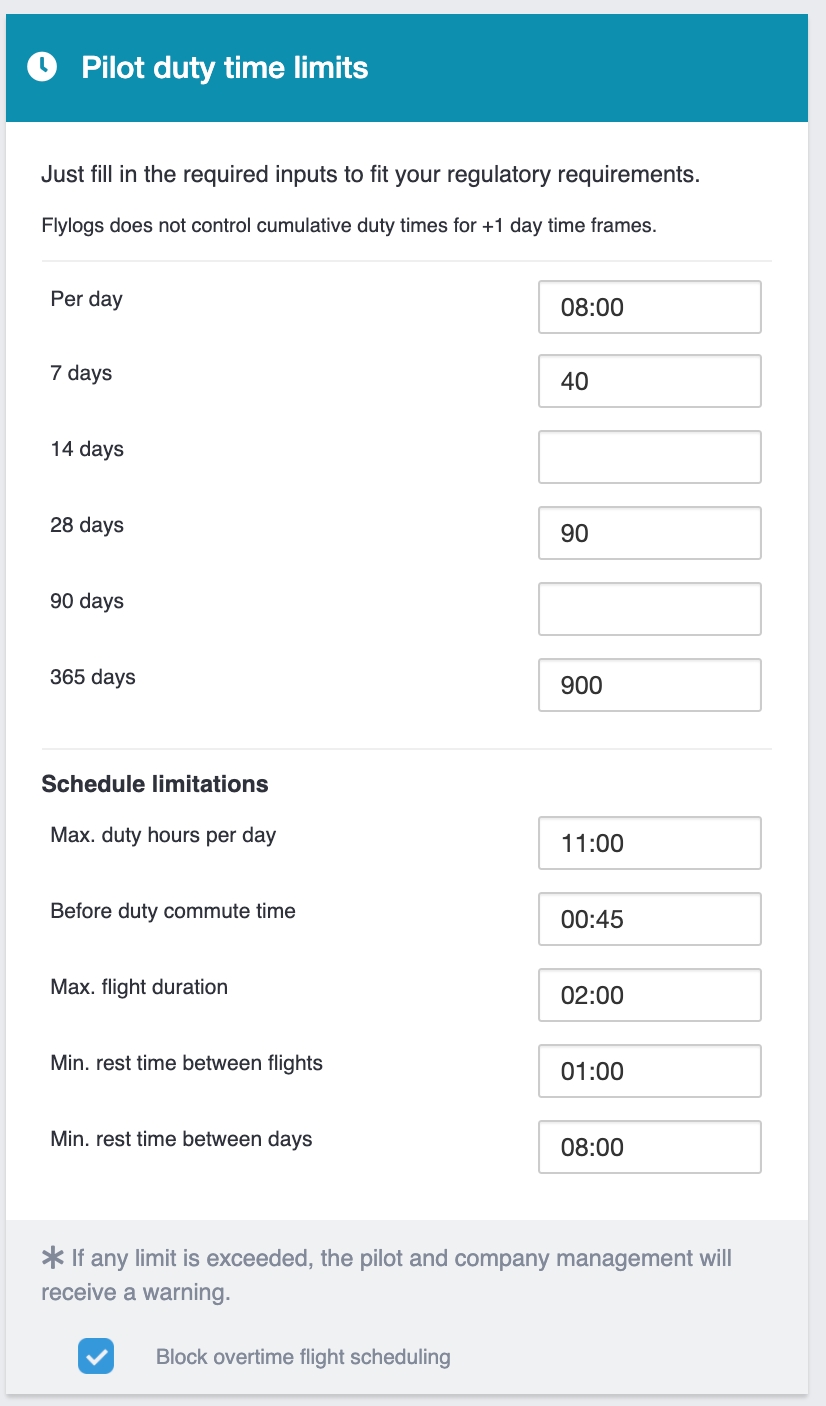Viewport: 826px width, 1406px height.
Task: Focus the 365 days limit field
Action: [649, 685]
